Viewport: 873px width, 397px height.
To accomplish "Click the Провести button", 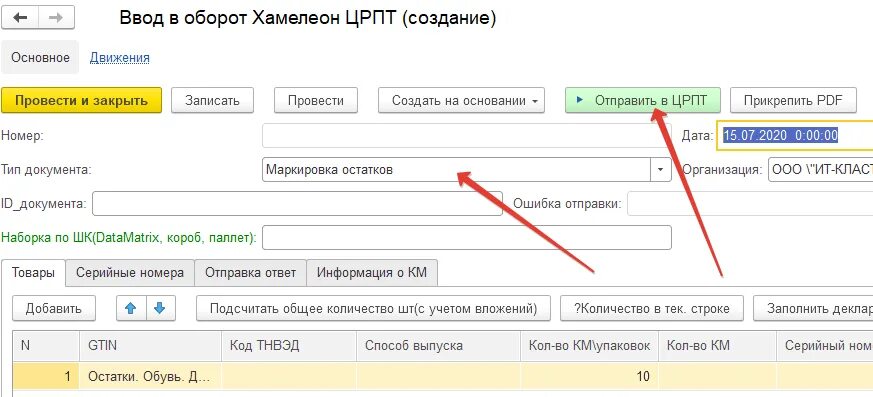I will [316, 100].
